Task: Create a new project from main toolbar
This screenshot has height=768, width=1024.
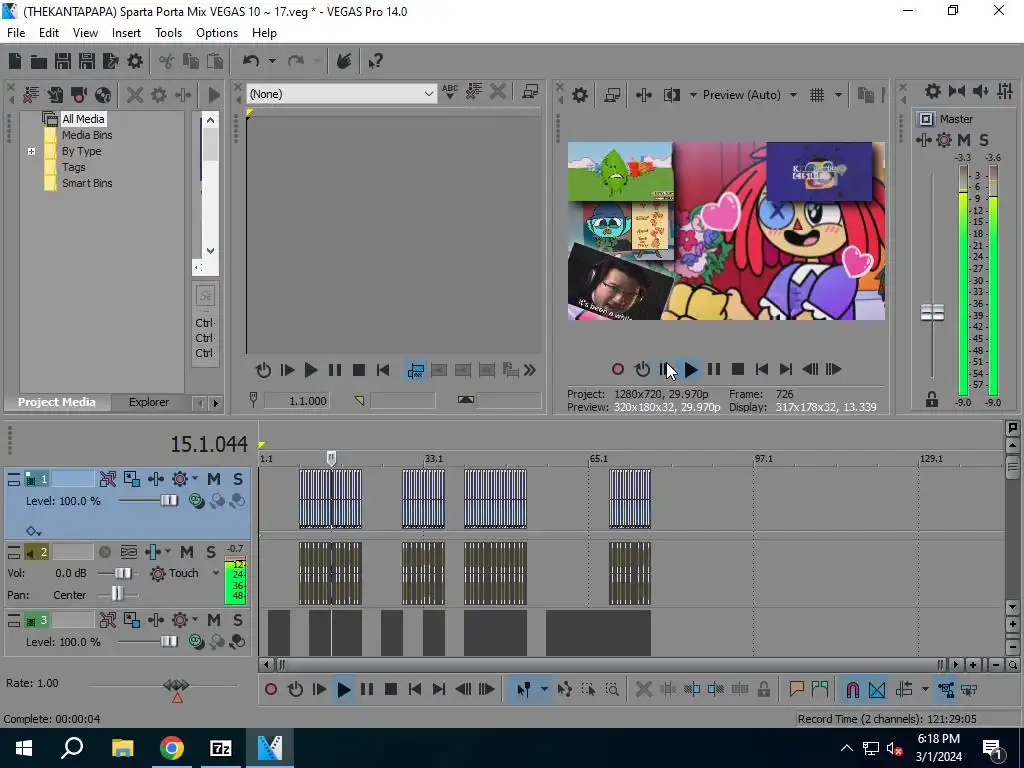Action: click(15, 61)
